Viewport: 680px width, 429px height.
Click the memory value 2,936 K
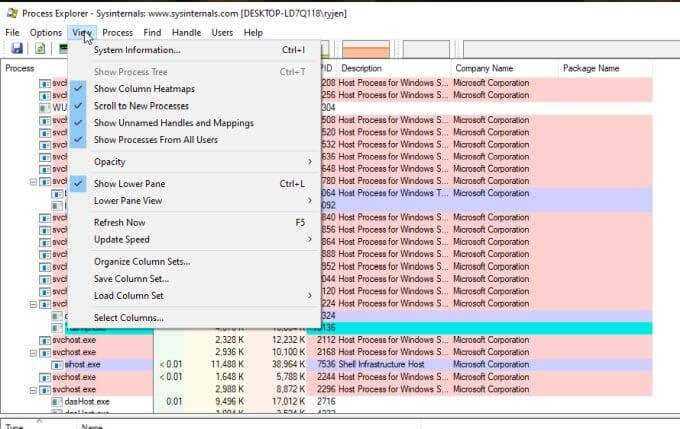(229, 352)
